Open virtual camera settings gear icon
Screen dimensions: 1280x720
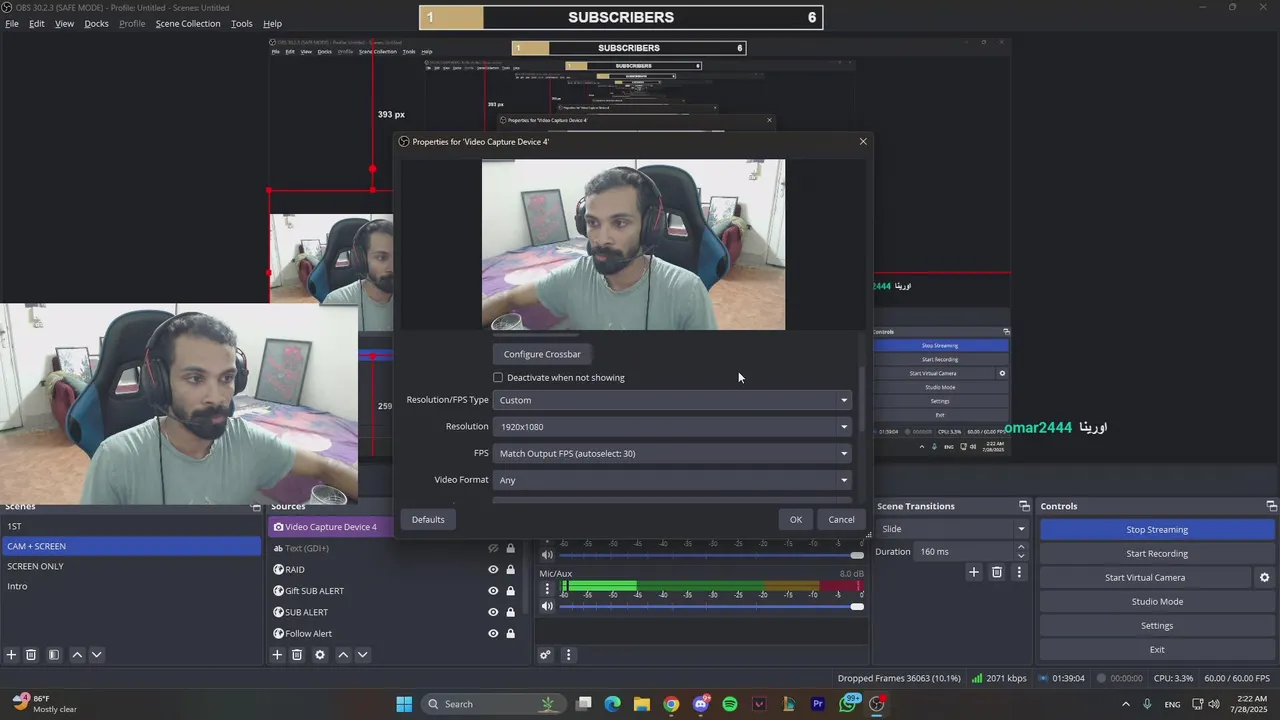coord(1264,577)
